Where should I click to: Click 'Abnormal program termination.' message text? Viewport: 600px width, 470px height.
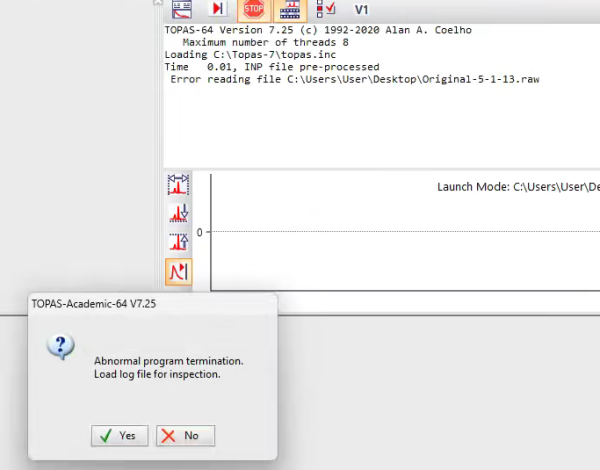pos(169,361)
